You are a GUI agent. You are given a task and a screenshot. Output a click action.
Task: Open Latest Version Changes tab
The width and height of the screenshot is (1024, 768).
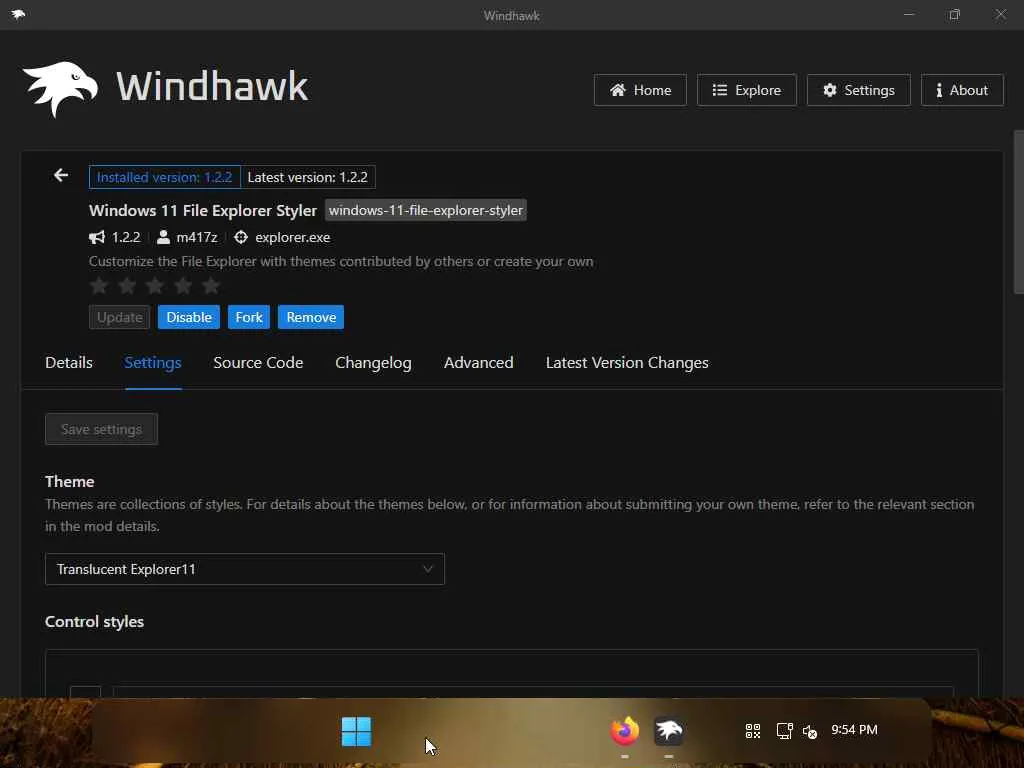[x=627, y=362]
